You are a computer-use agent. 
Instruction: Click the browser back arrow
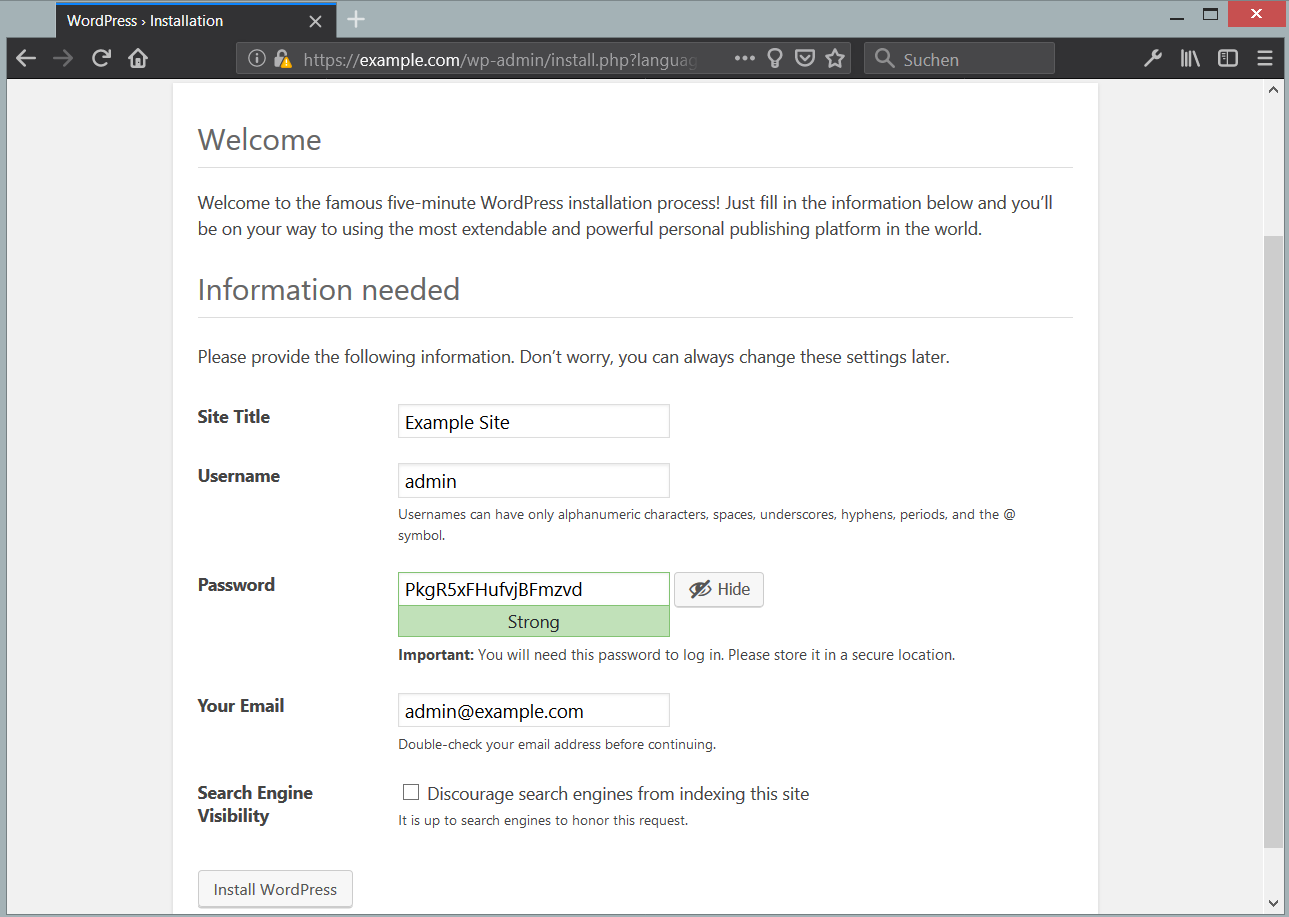coord(26,59)
